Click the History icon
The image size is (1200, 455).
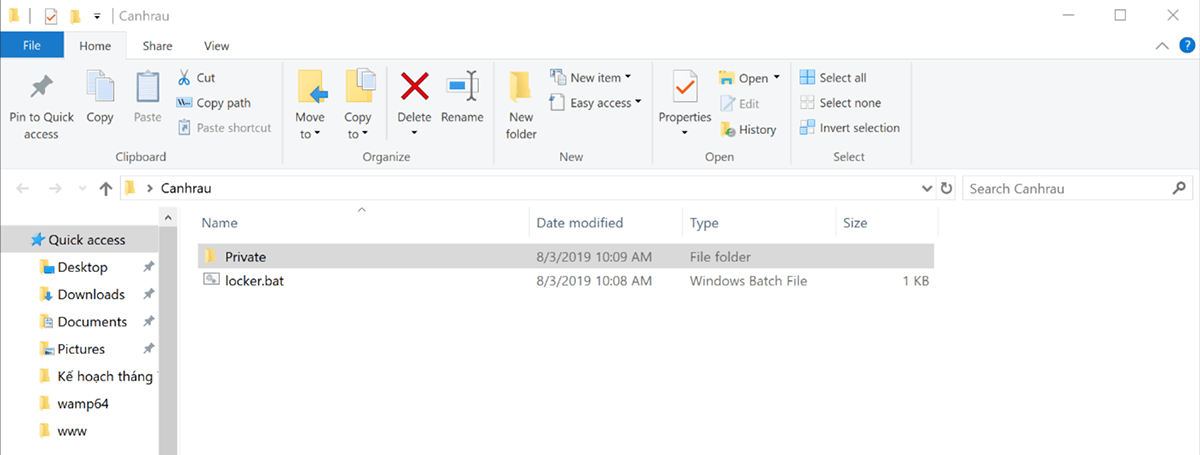[x=727, y=129]
